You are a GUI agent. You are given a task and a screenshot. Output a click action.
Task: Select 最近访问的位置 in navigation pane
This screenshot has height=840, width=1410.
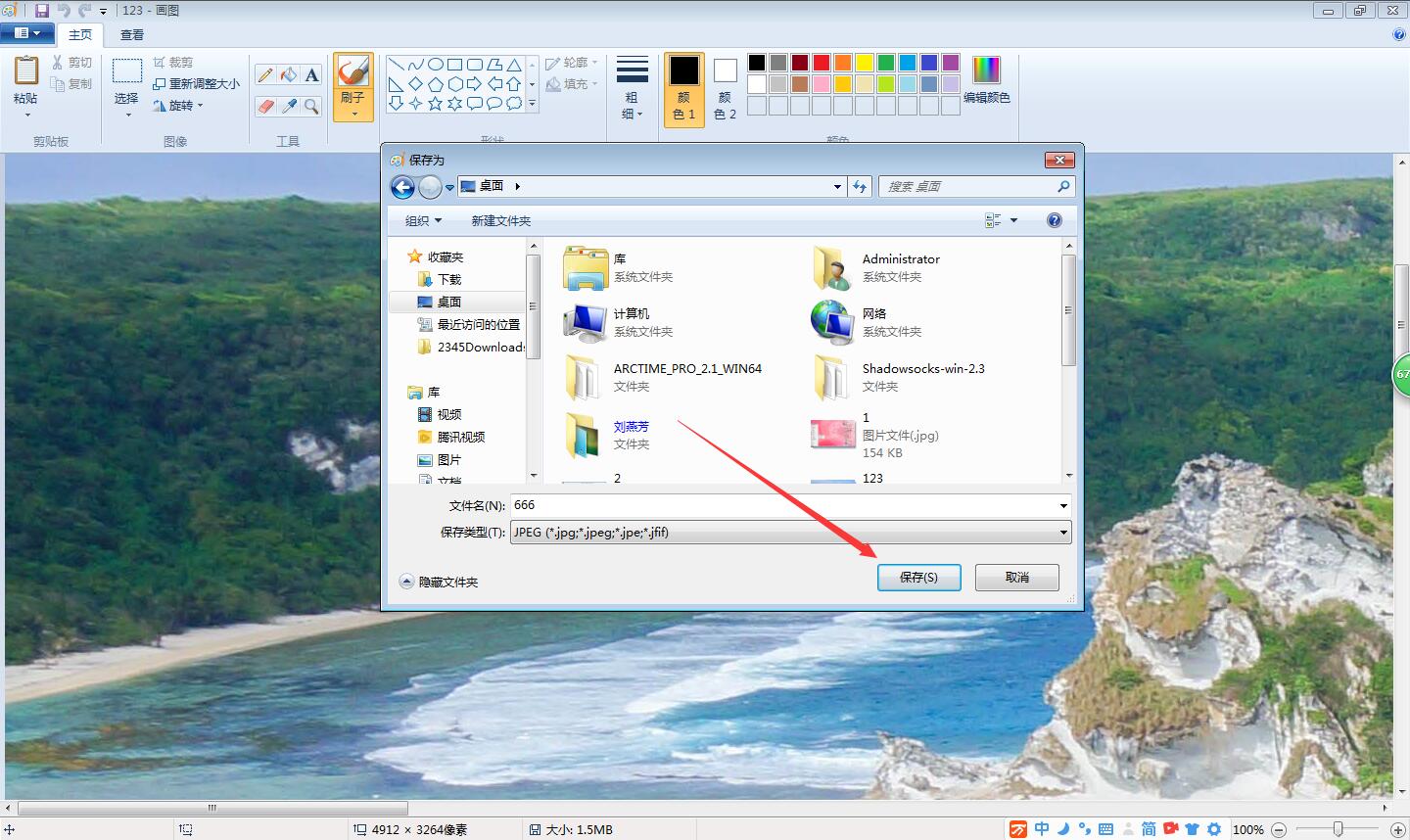tap(468, 324)
